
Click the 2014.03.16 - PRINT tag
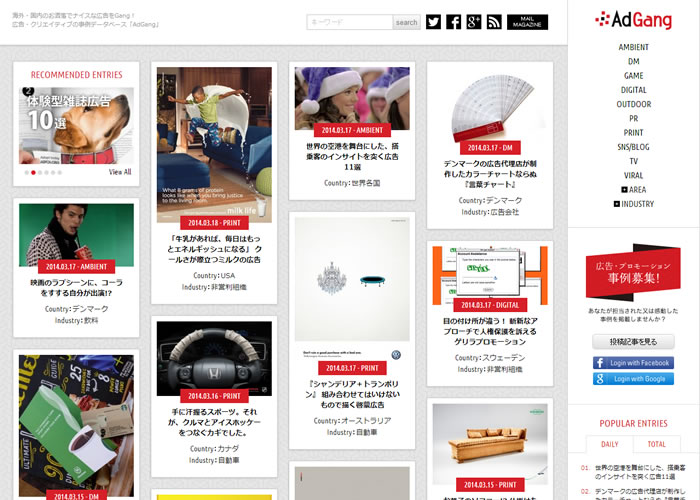click(x=214, y=396)
